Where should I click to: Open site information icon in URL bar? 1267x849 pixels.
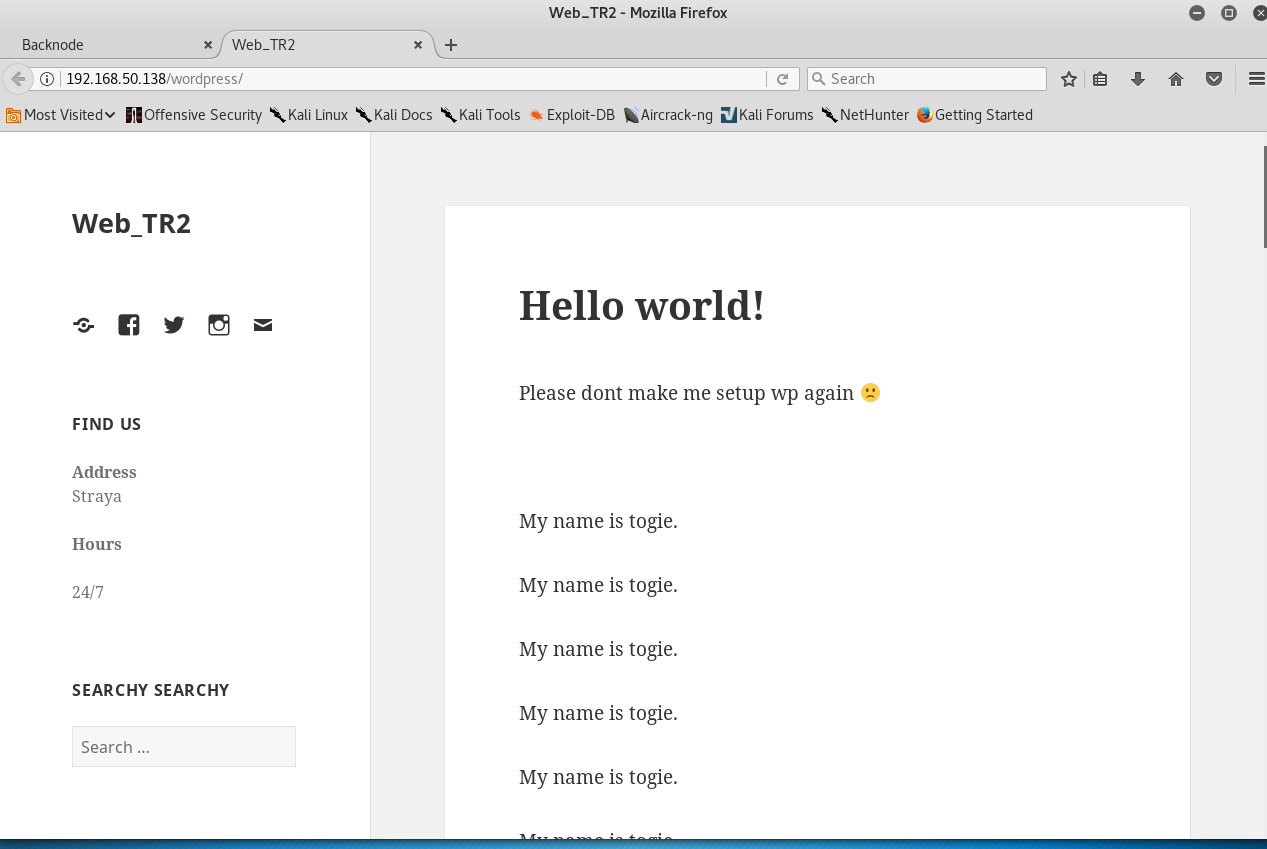(x=47, y=79)
